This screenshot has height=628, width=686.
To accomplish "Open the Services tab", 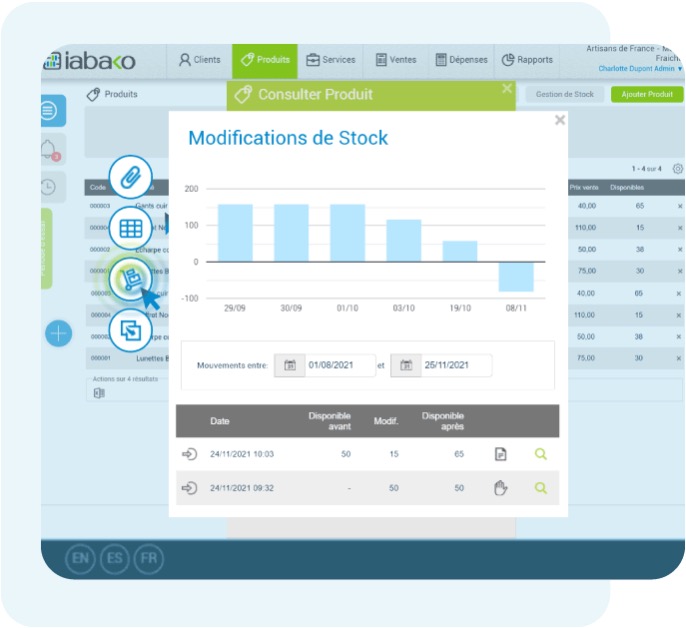I will click(330, 60).
